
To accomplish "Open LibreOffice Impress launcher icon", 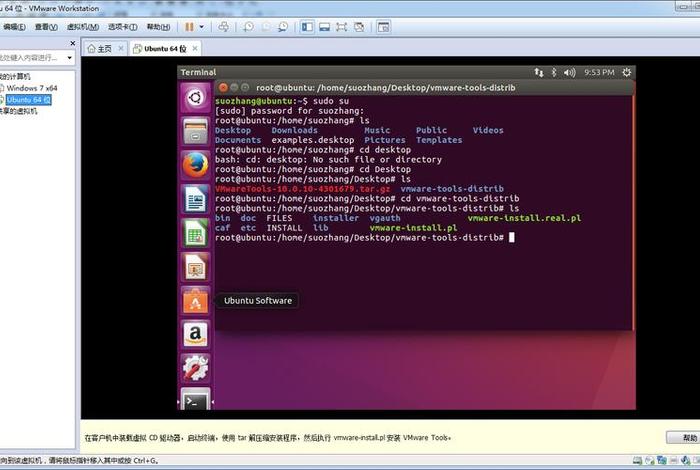I will (x=195, y=267).
